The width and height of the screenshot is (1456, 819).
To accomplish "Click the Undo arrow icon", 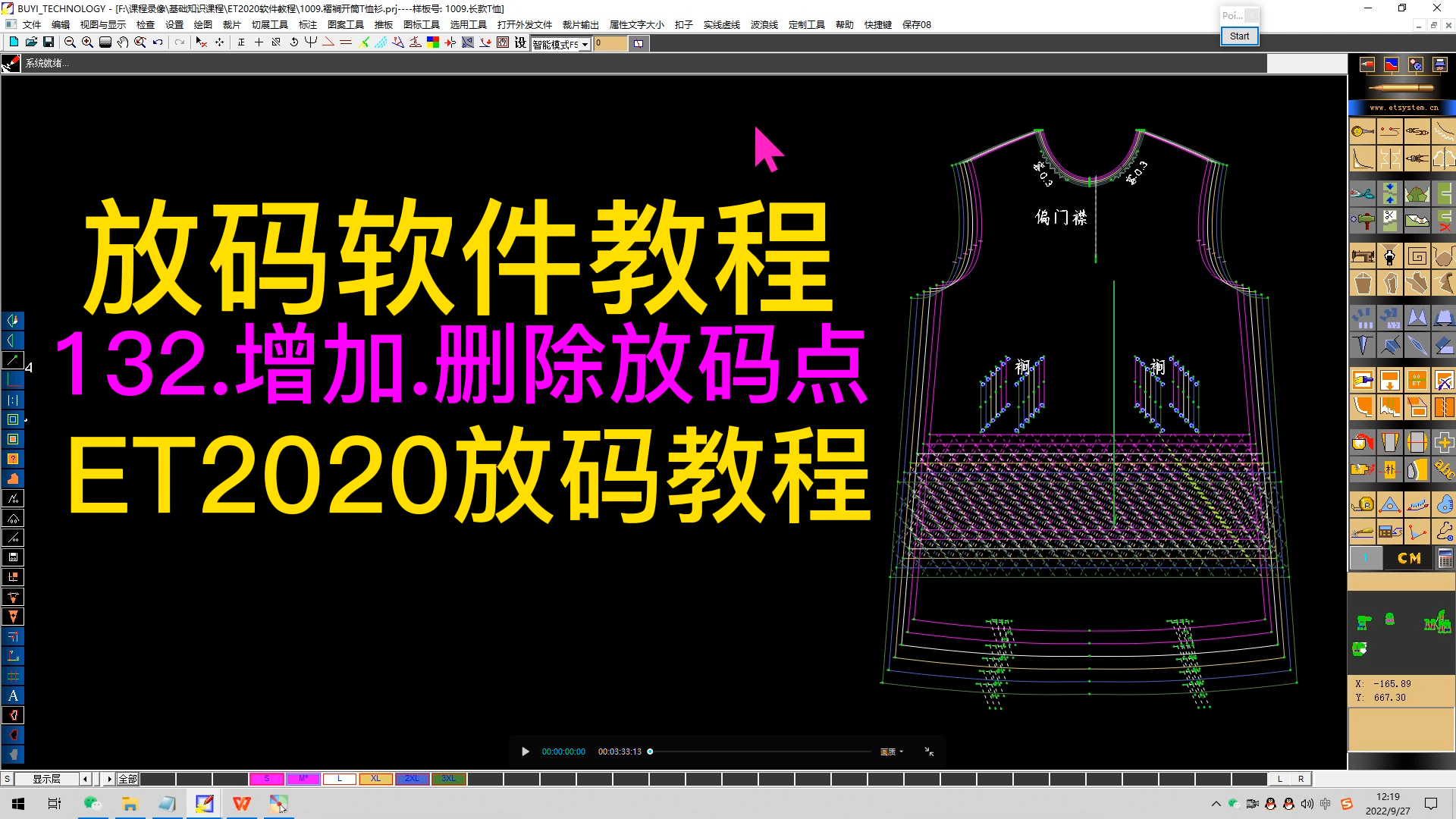I will coord(158,42).
